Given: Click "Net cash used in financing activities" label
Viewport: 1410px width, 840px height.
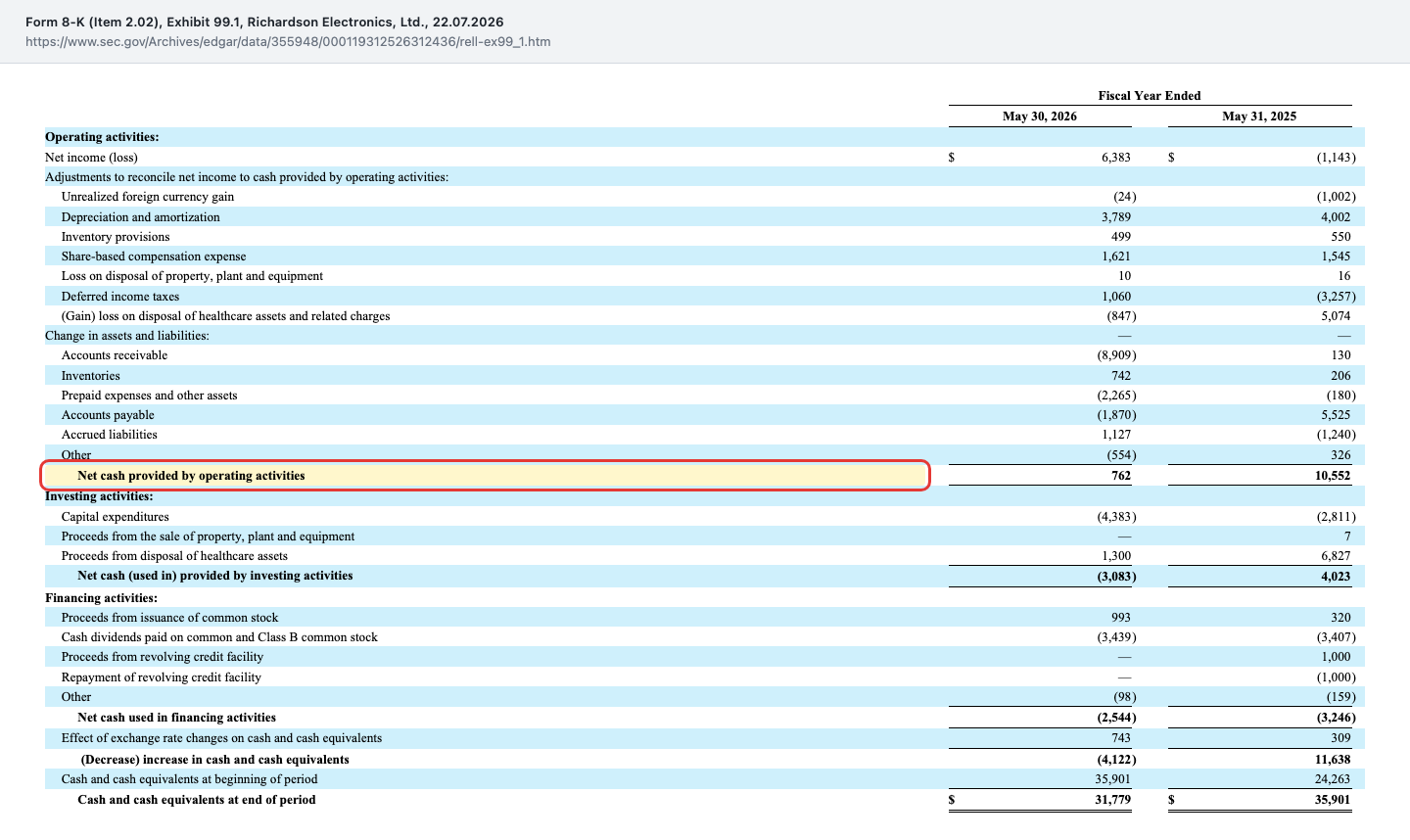Looking at the screenshot, I should point(177,718).
